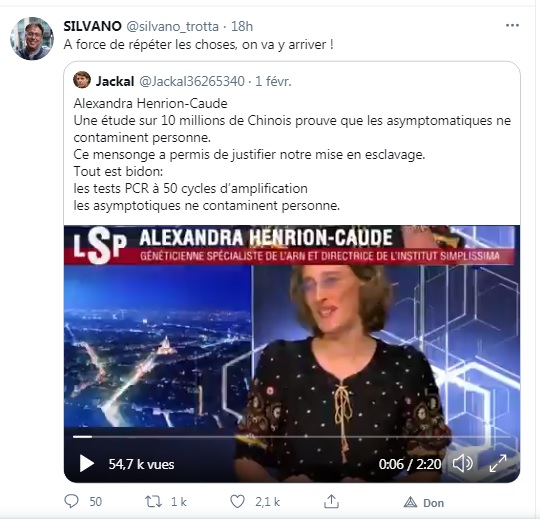Expand the video to fullscreen
This screenshot has width=540, height=519.
[x=498, y=464]
